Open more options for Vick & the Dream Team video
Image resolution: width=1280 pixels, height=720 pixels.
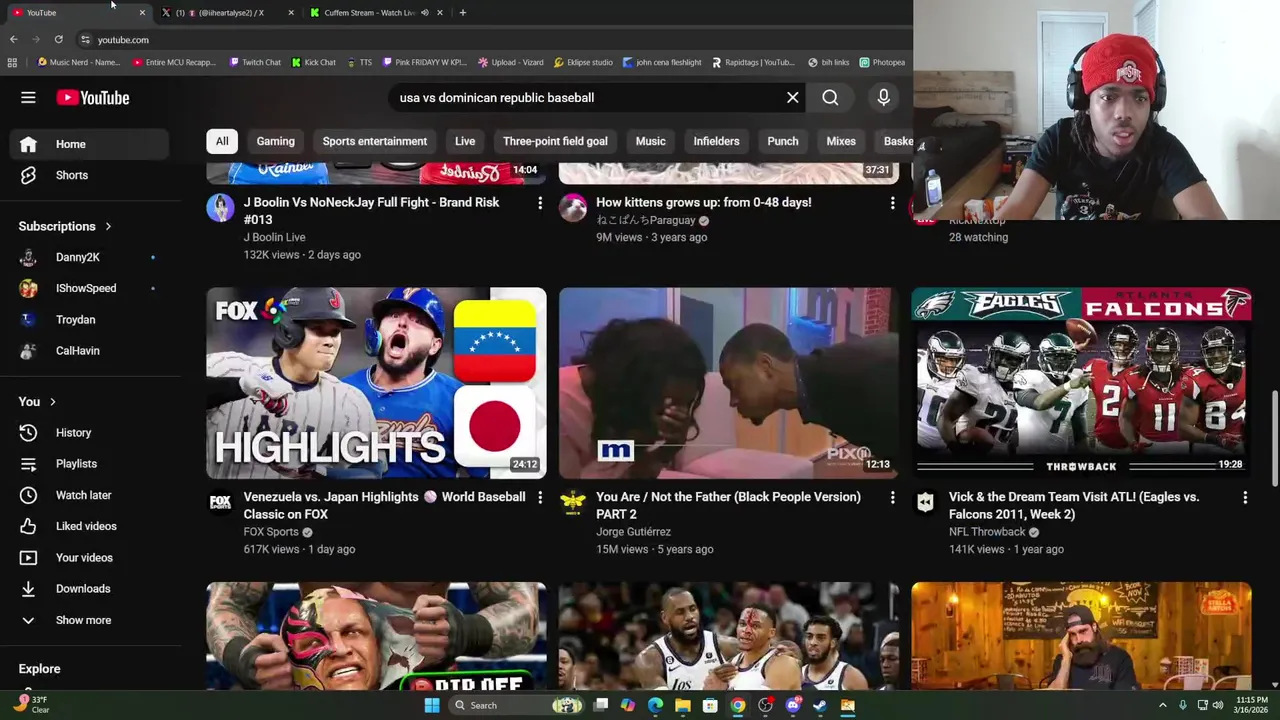coord(1245,497)
